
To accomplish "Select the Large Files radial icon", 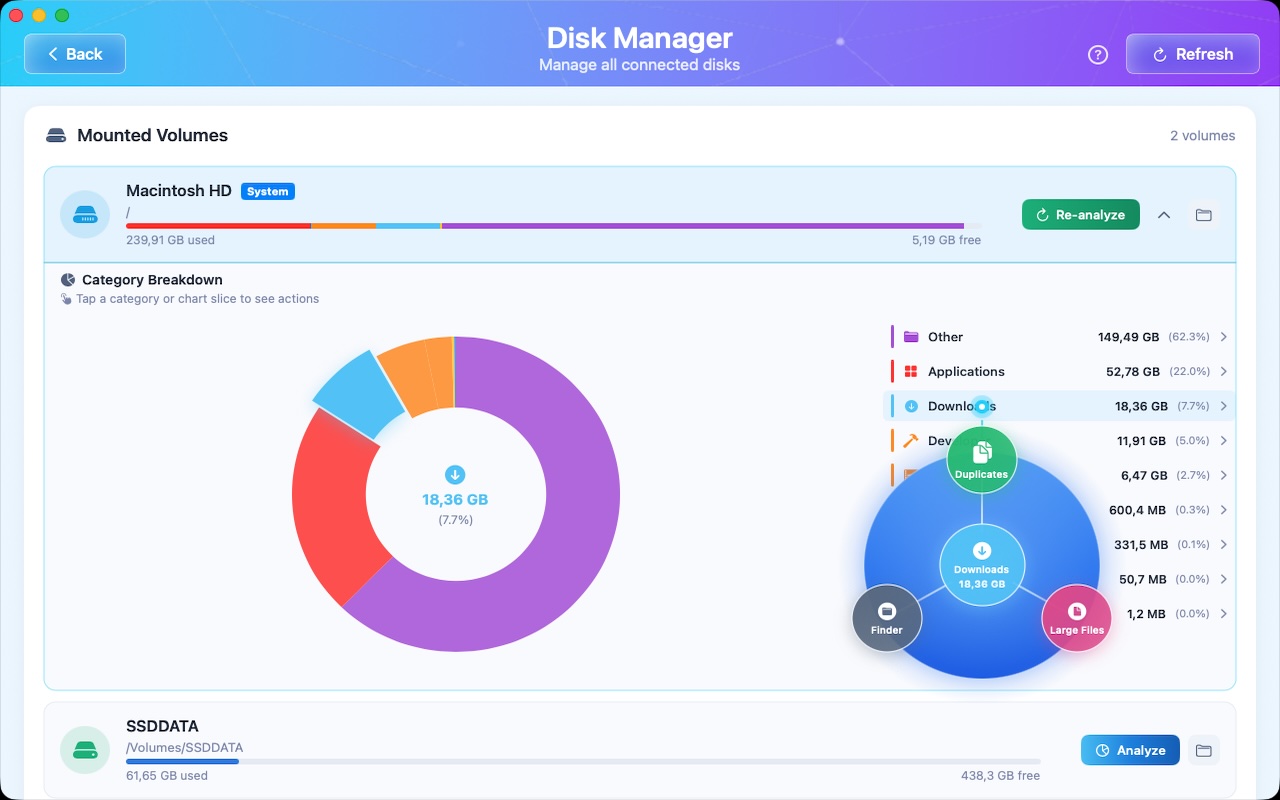I will point(1077,617).
